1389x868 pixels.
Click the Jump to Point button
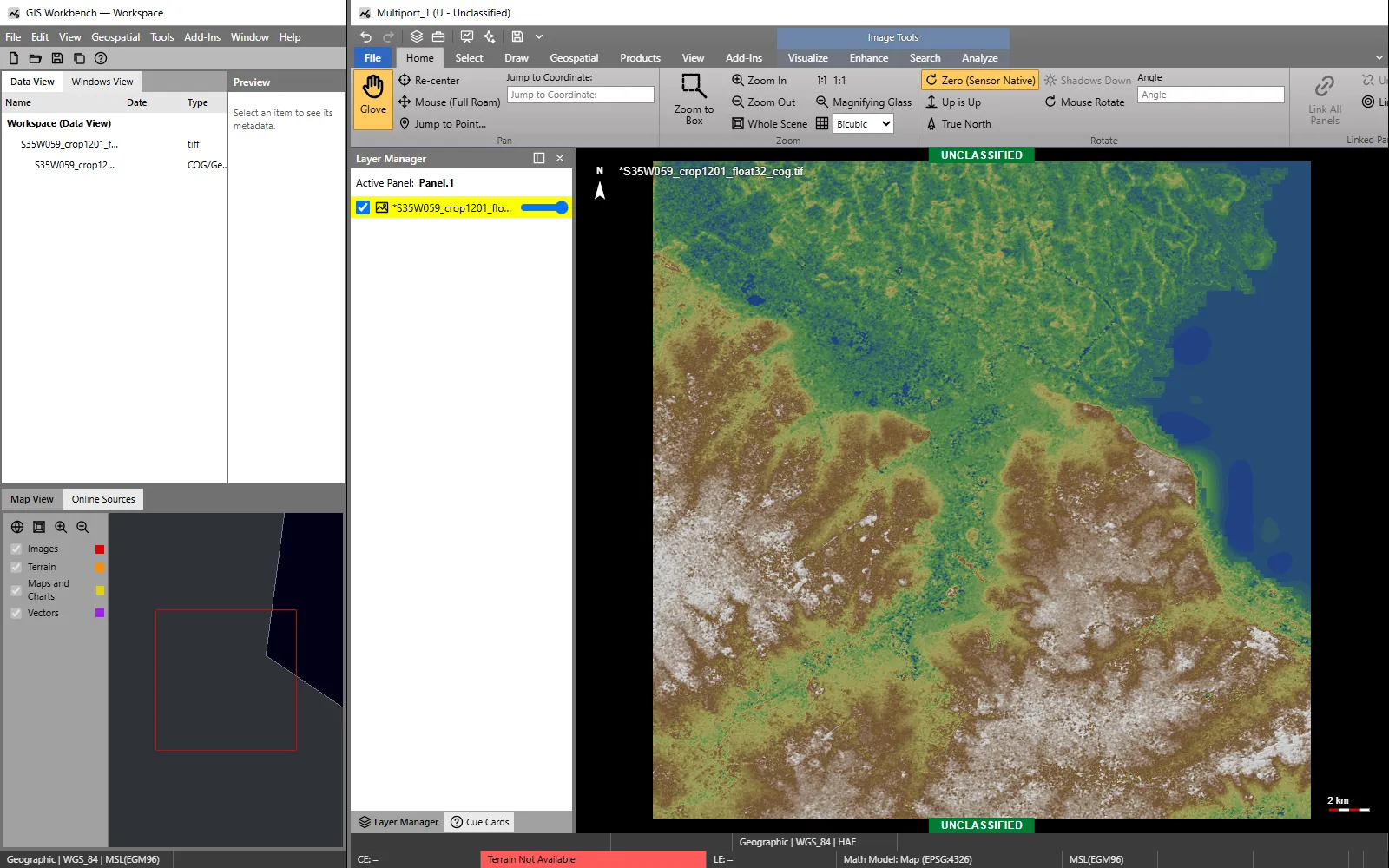[x=443, y=123]
